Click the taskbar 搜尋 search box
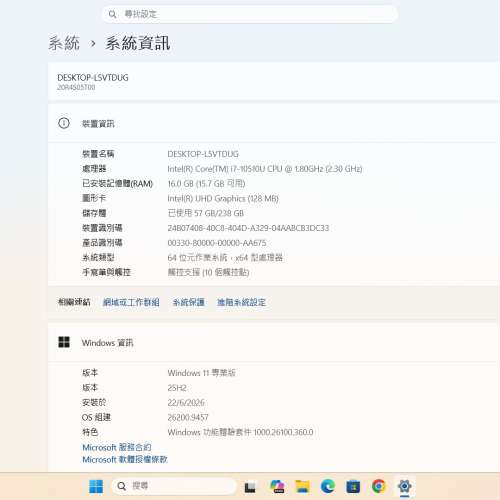Viewport: 500px width, 500px height. [174, 486]
